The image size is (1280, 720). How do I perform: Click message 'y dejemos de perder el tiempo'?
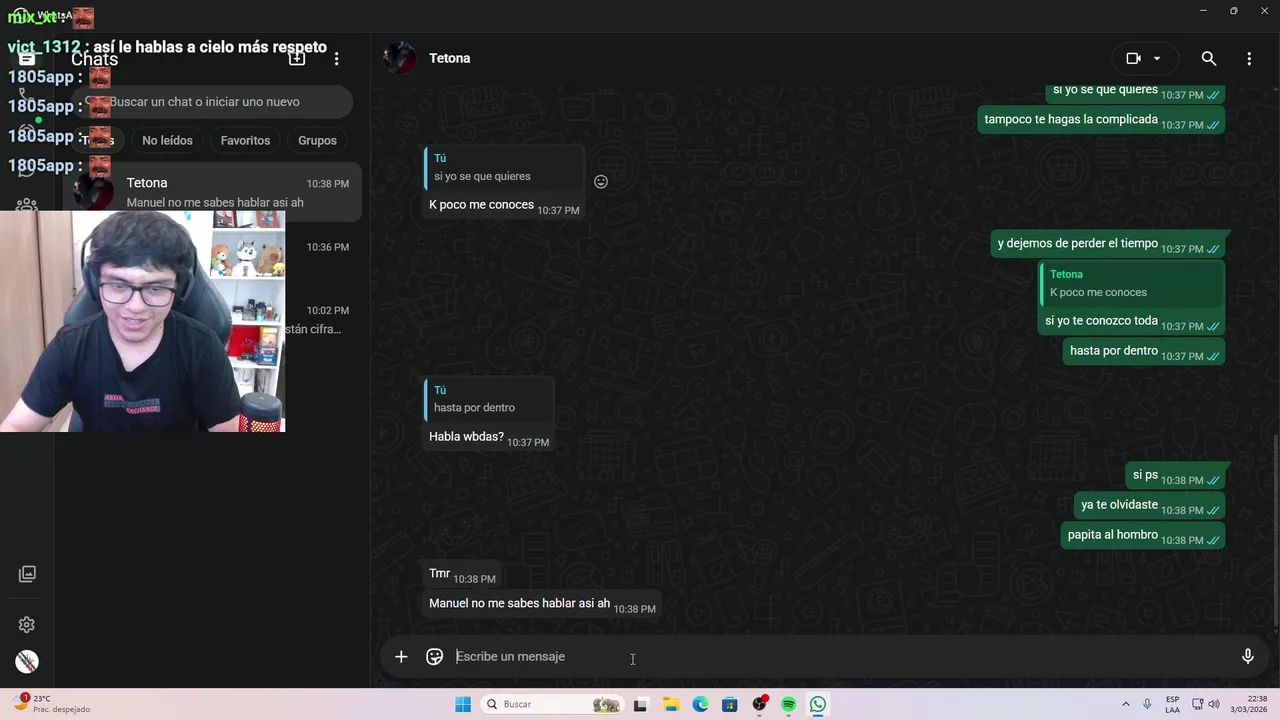point(1108,244)
